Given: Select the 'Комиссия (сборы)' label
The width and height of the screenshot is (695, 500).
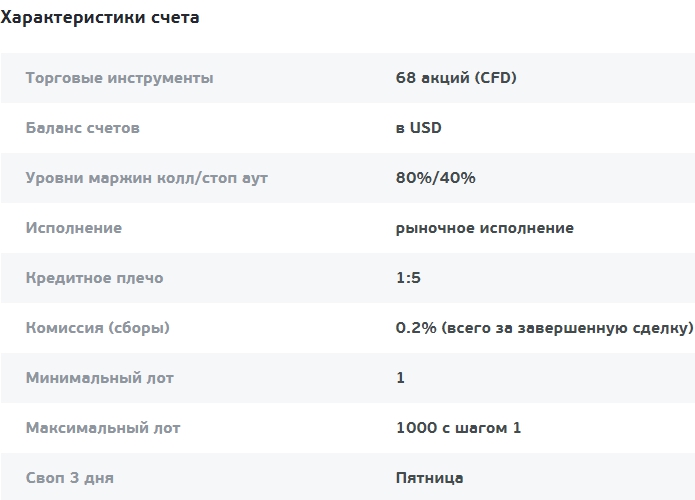Looking at the screenshot, I should (98, 328).
